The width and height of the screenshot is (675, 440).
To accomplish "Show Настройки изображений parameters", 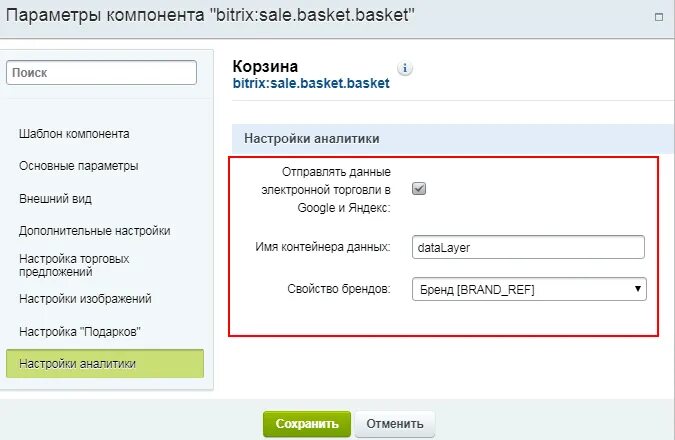I will [85, 298].
